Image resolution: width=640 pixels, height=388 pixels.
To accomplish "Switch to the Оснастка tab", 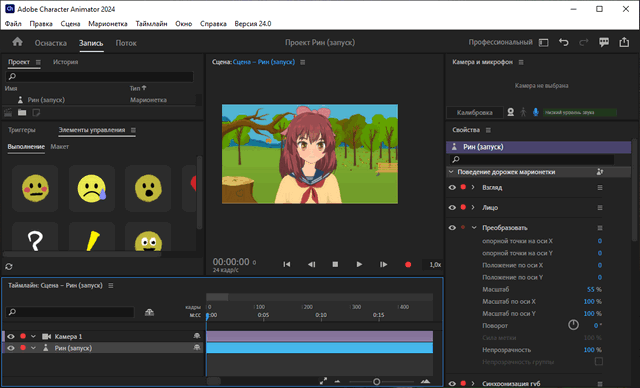I will click(51, 43).
